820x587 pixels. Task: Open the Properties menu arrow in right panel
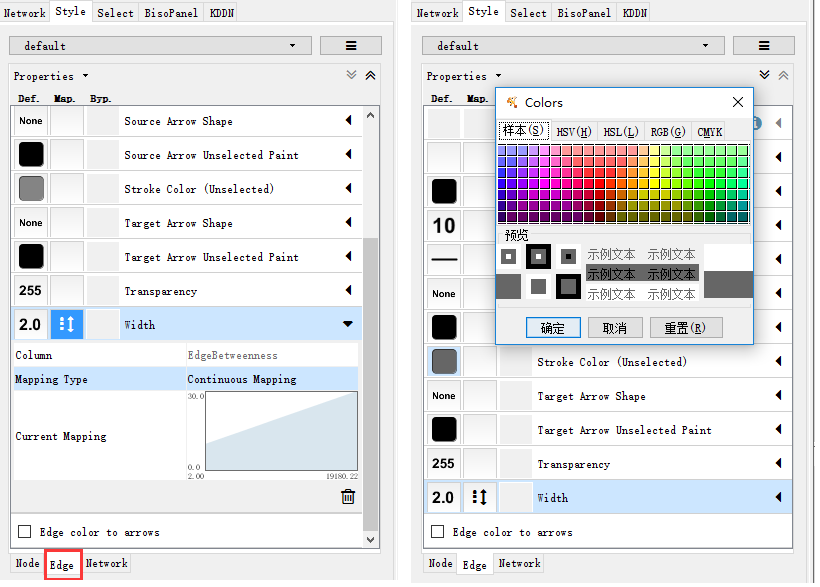tap(498, 76)
